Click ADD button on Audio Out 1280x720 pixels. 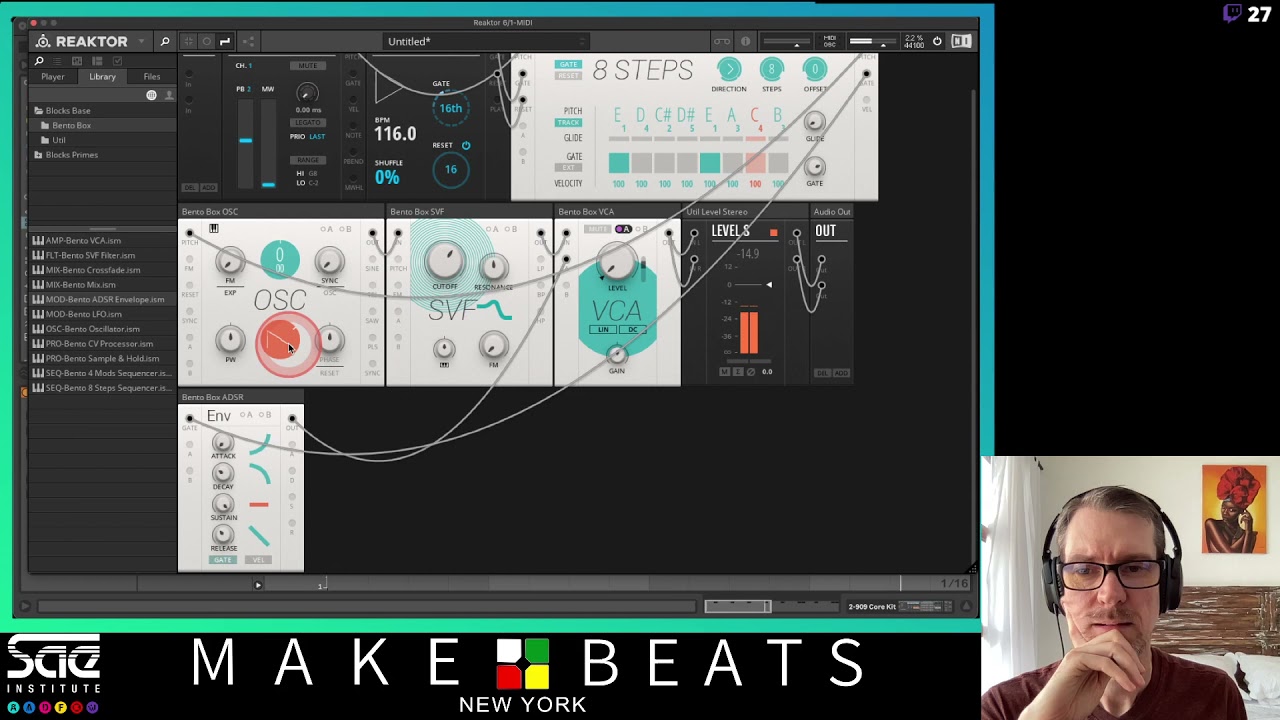pos(841,373)
